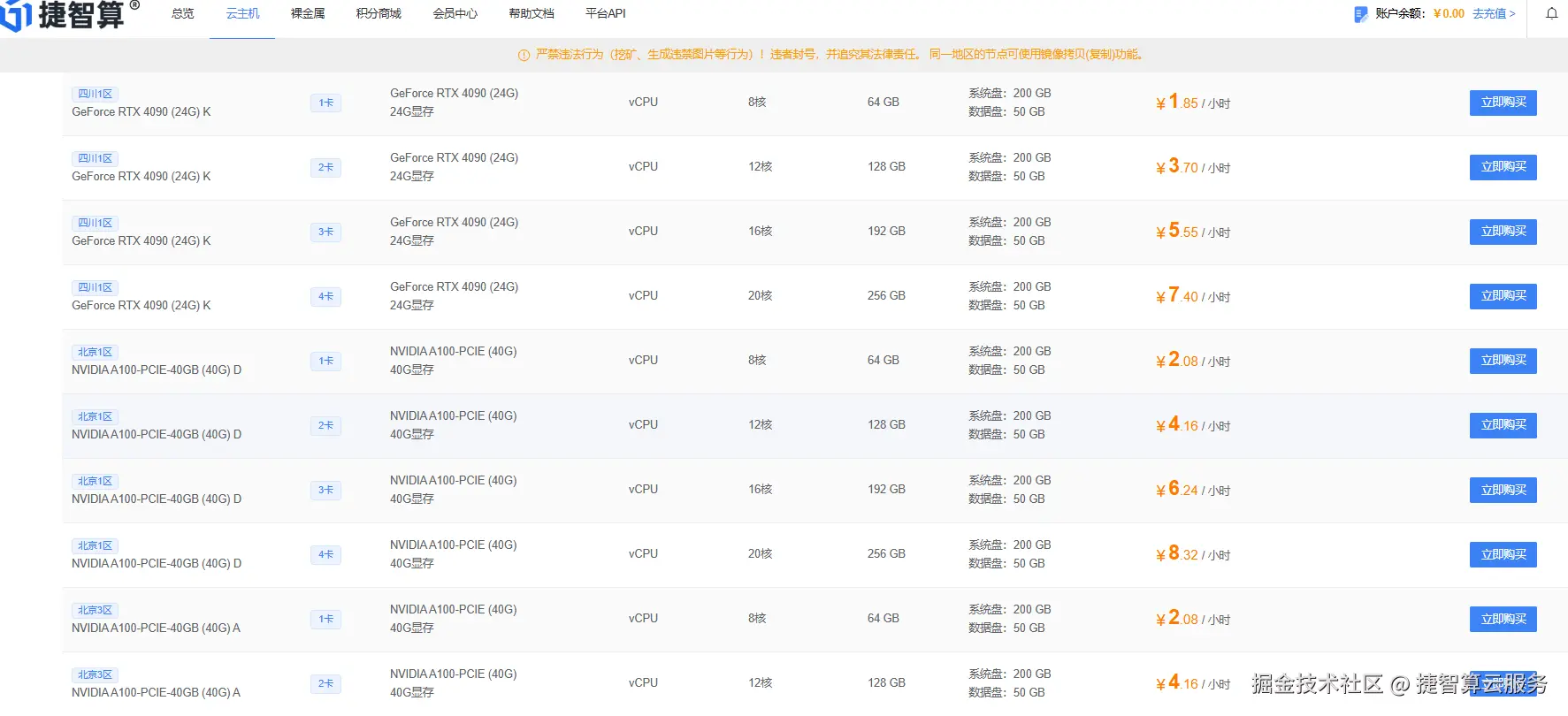Click the 四川1区 tag in the 1卡 row
The width and height of the screenshot is (1568, 716).
[x=95, y=94]
